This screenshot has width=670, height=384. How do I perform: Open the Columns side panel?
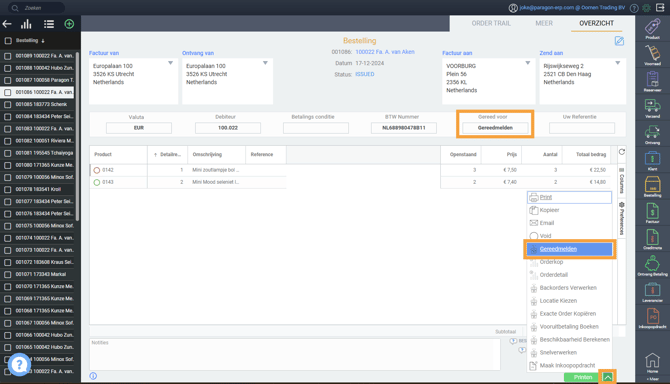[622, 180]
